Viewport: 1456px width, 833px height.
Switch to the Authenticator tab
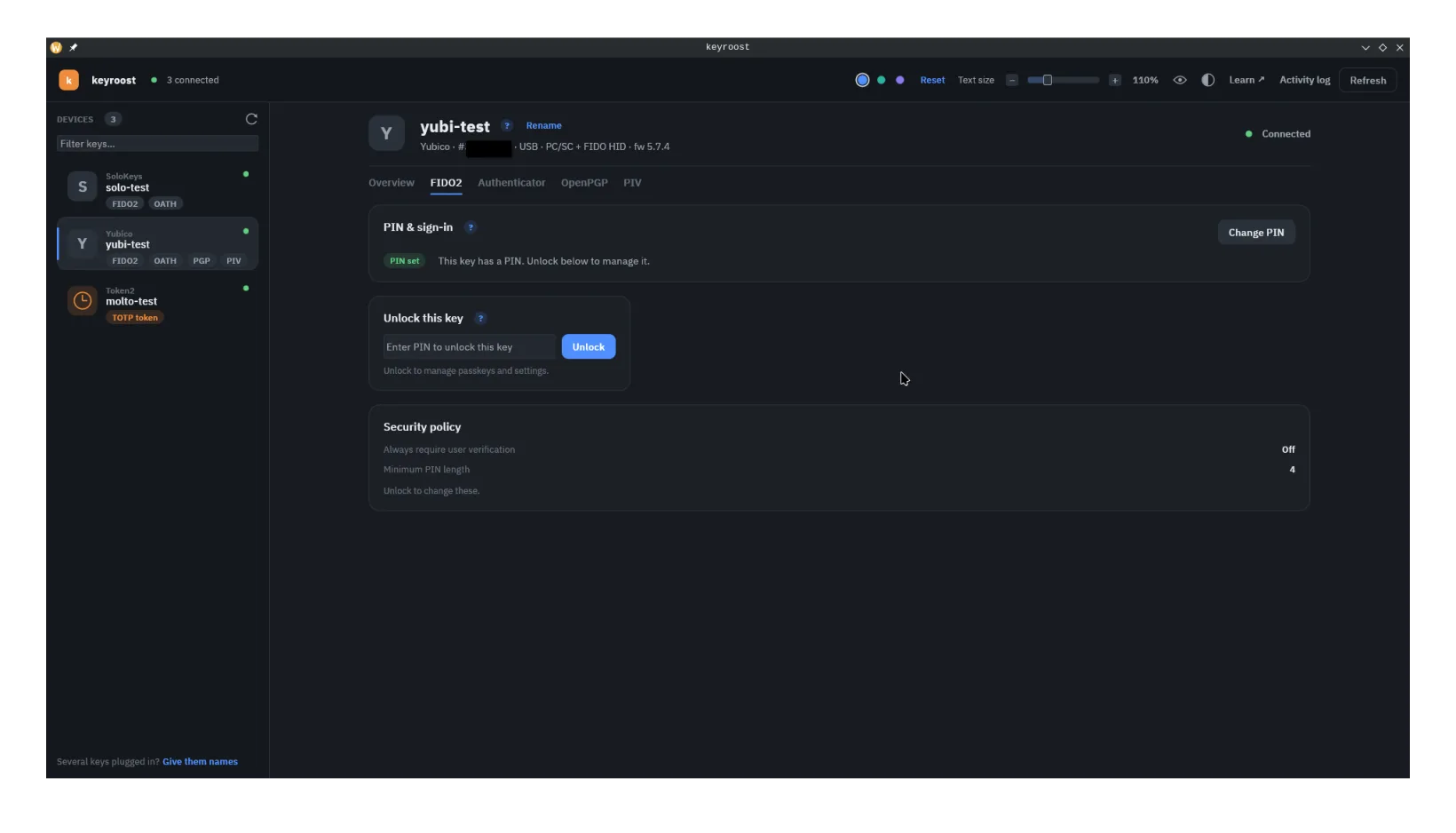click(511, 183)
